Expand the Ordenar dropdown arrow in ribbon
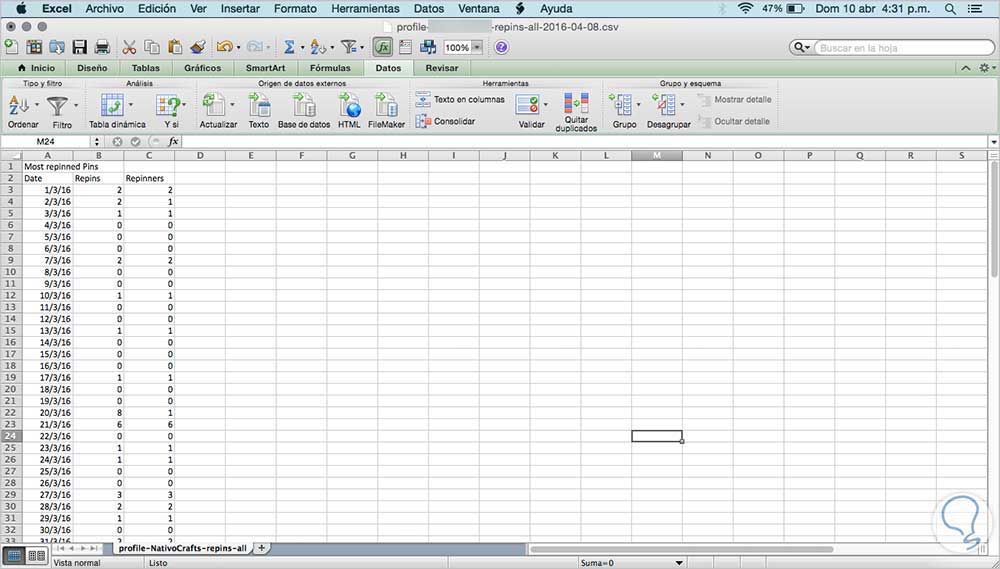 pyautogui.click(x=37, y=105)
